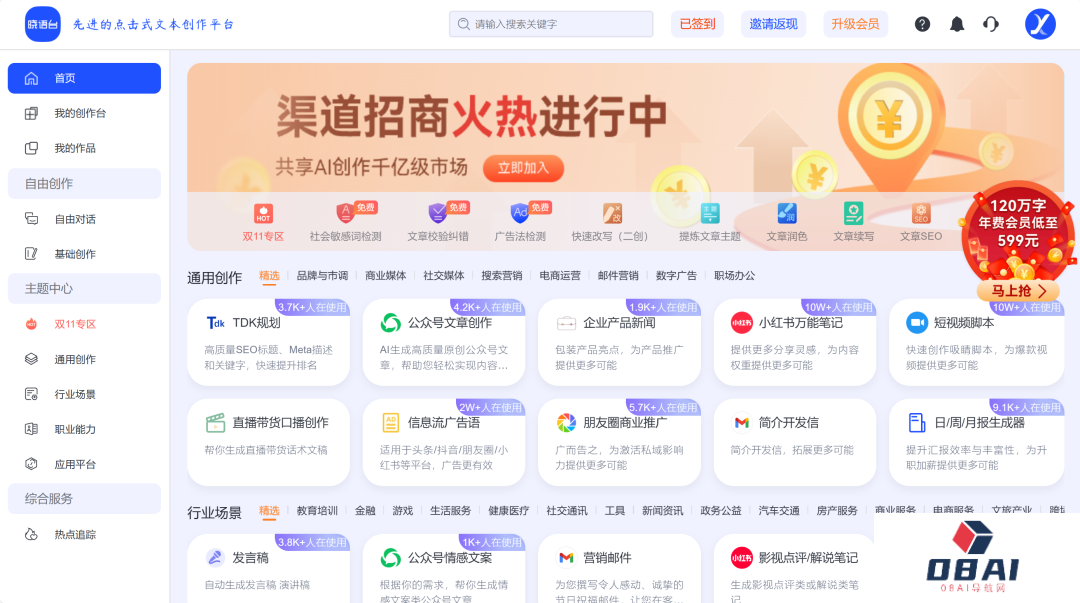
Task: Click the 已签到 button
Action: pyautogui.click(x=697, y=24)
